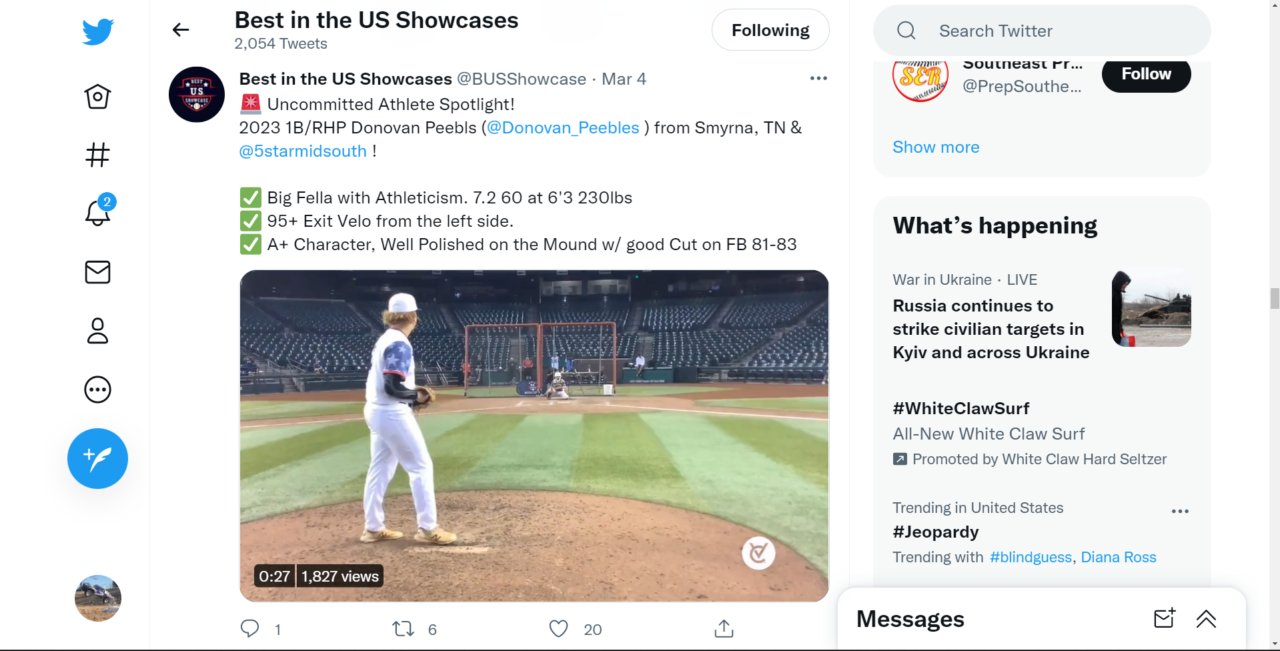Collapse the Messages panel chevron
Screen dimensions: 1280x651
pyautogui.click(x=1205, y=619)
